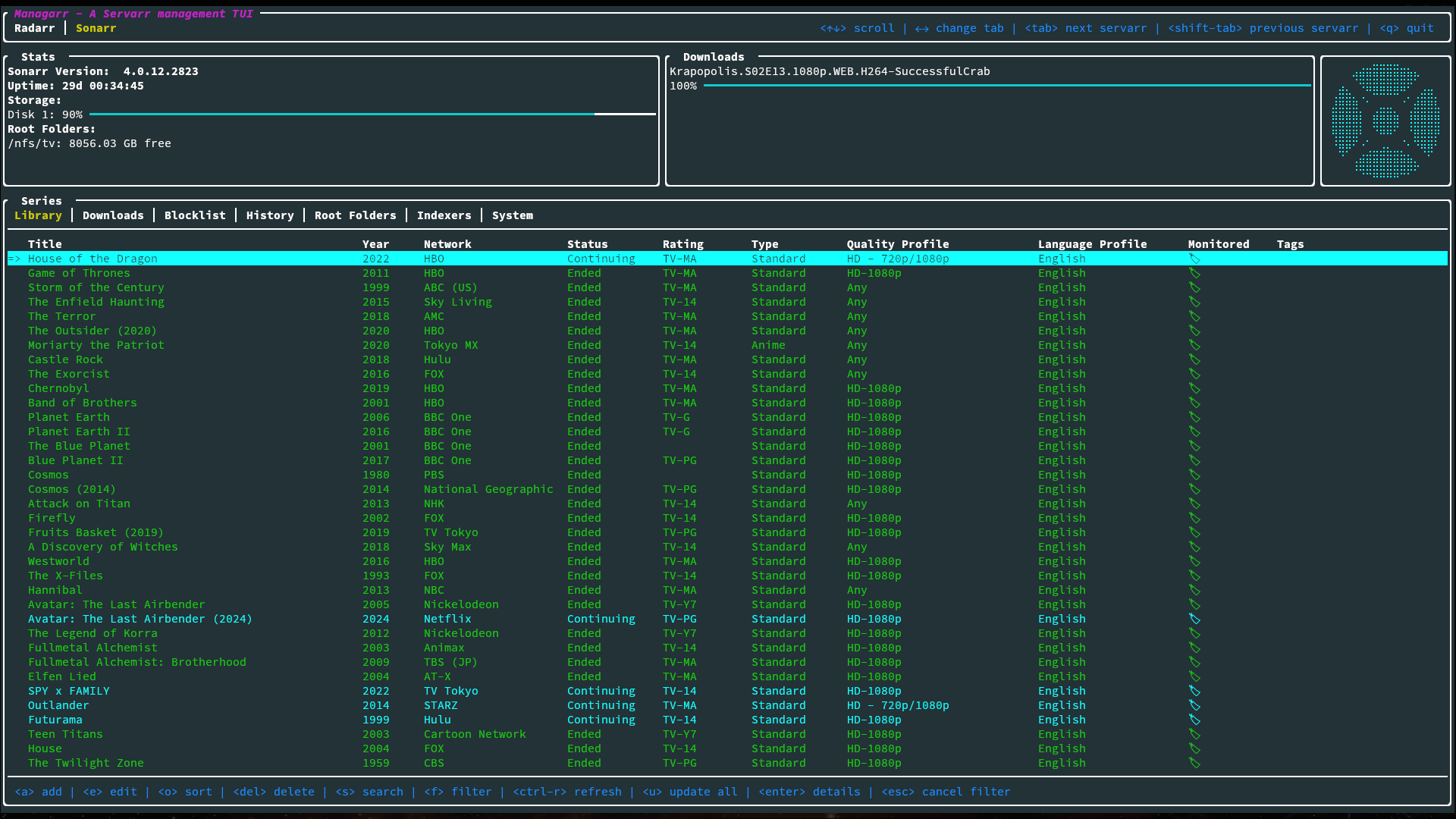Click the monitored bookmark icon for SPY x FAMILY
Screen dimensions: 1456x819
click(1195, 691)
